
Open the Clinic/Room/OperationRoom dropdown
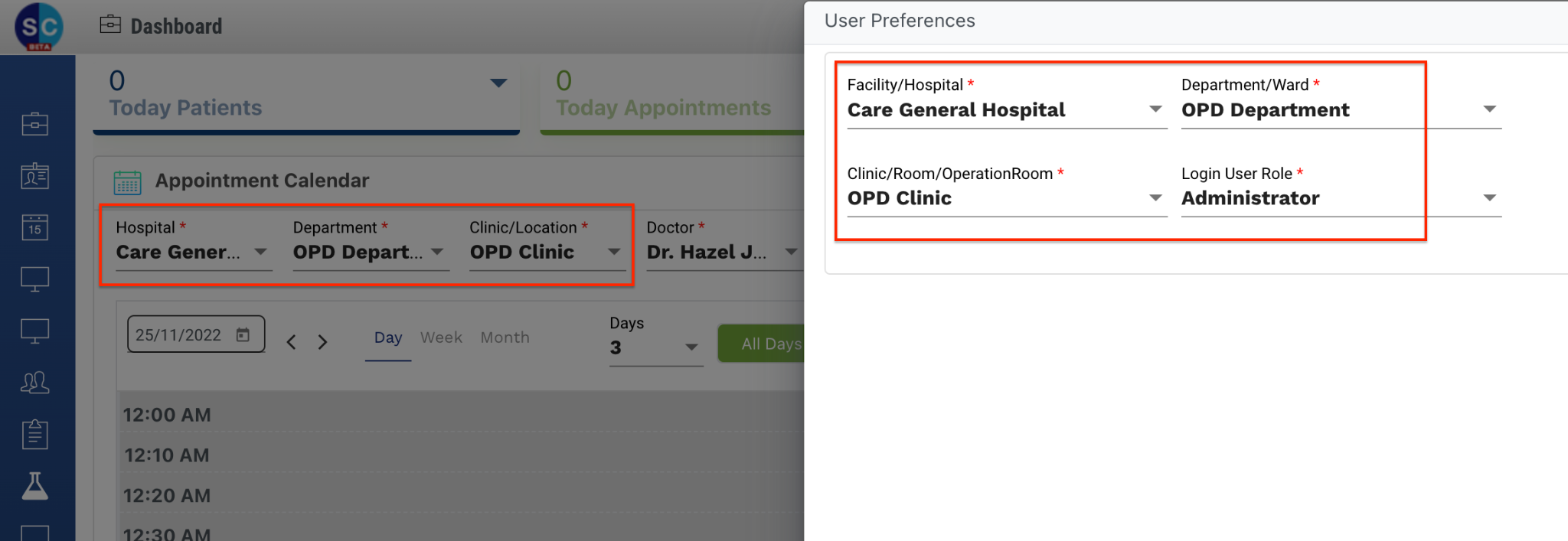click(1155, 198)
